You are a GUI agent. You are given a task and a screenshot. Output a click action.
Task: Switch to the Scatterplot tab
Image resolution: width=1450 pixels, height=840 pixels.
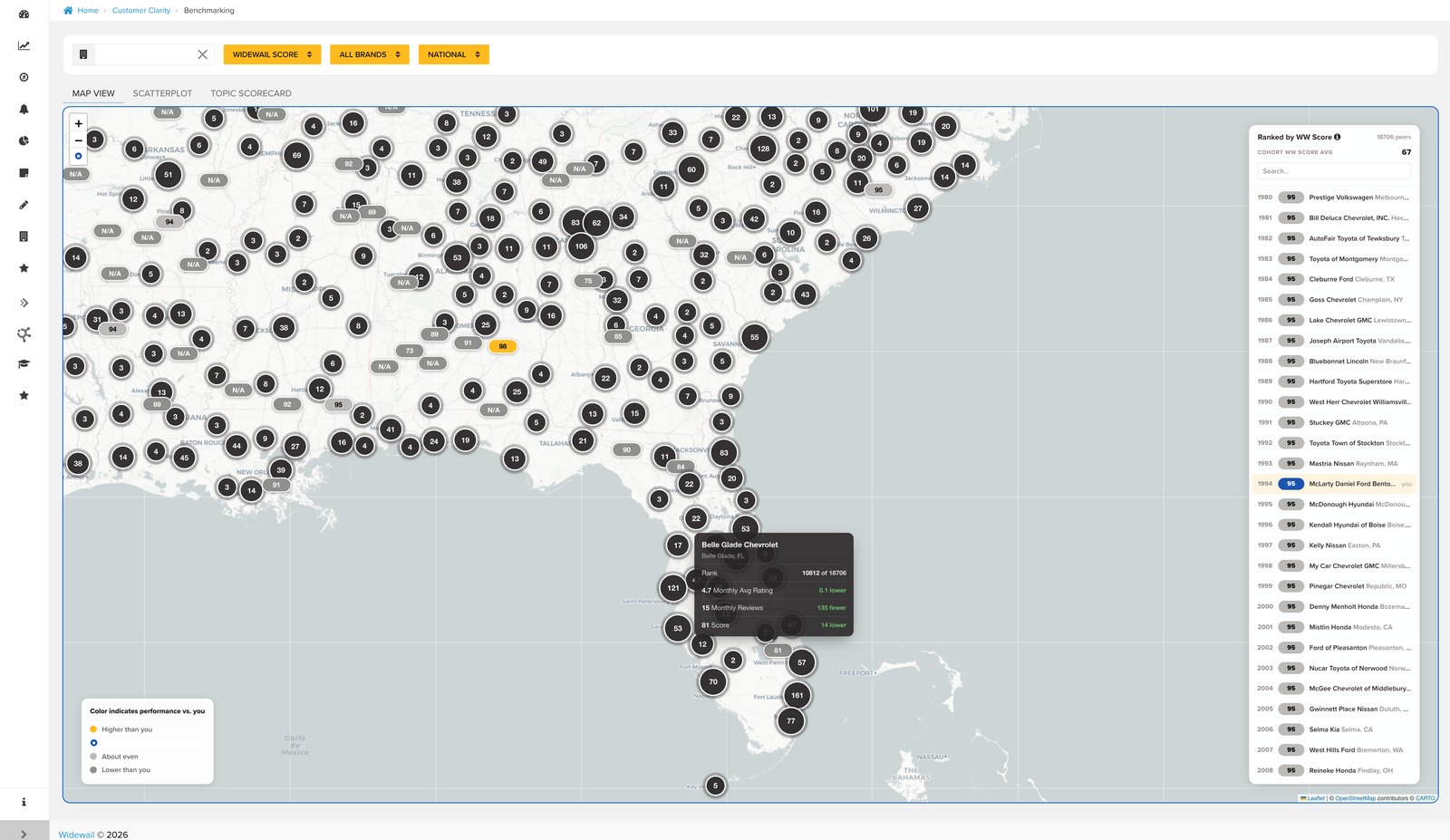point(162,93)
